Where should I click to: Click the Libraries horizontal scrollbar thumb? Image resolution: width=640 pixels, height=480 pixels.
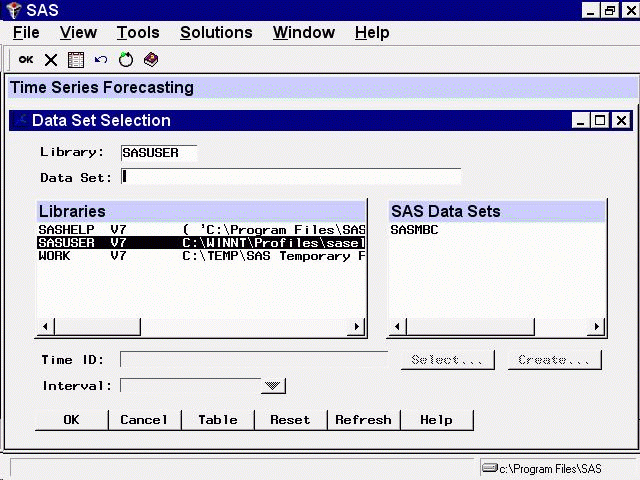click(98, 327)
